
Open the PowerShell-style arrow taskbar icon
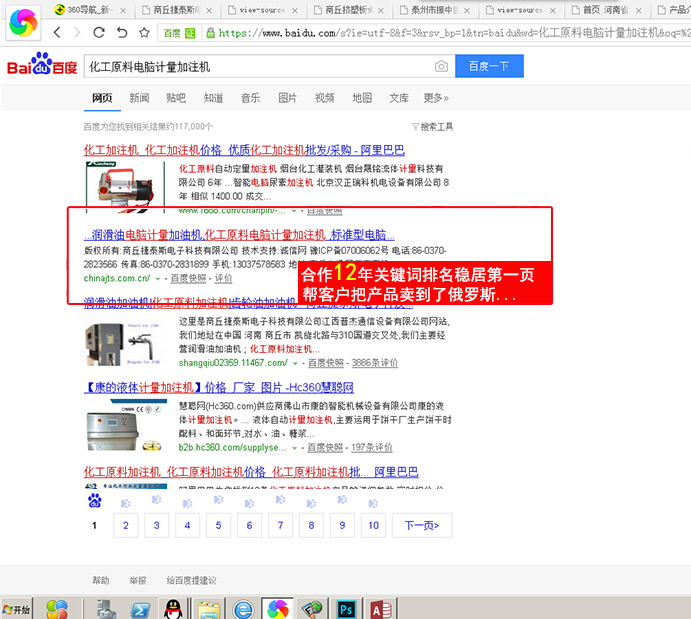click(141, 610)
